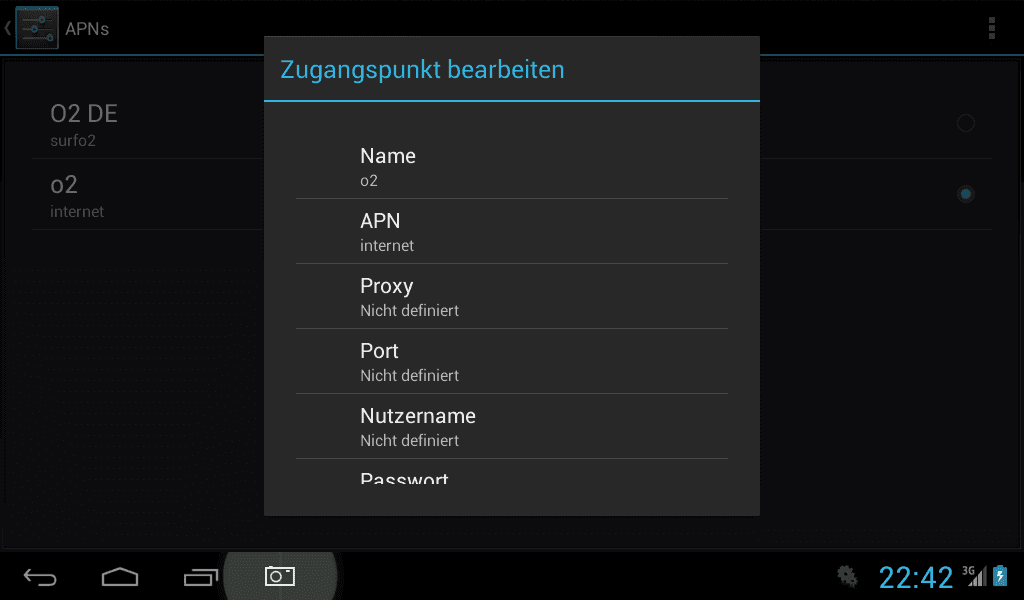The height and width of the screenshot is (600, 1024).
Task: Tap the O2 DE surfo2 list entry
Action: pyautogui.click(x=148, y=124)
